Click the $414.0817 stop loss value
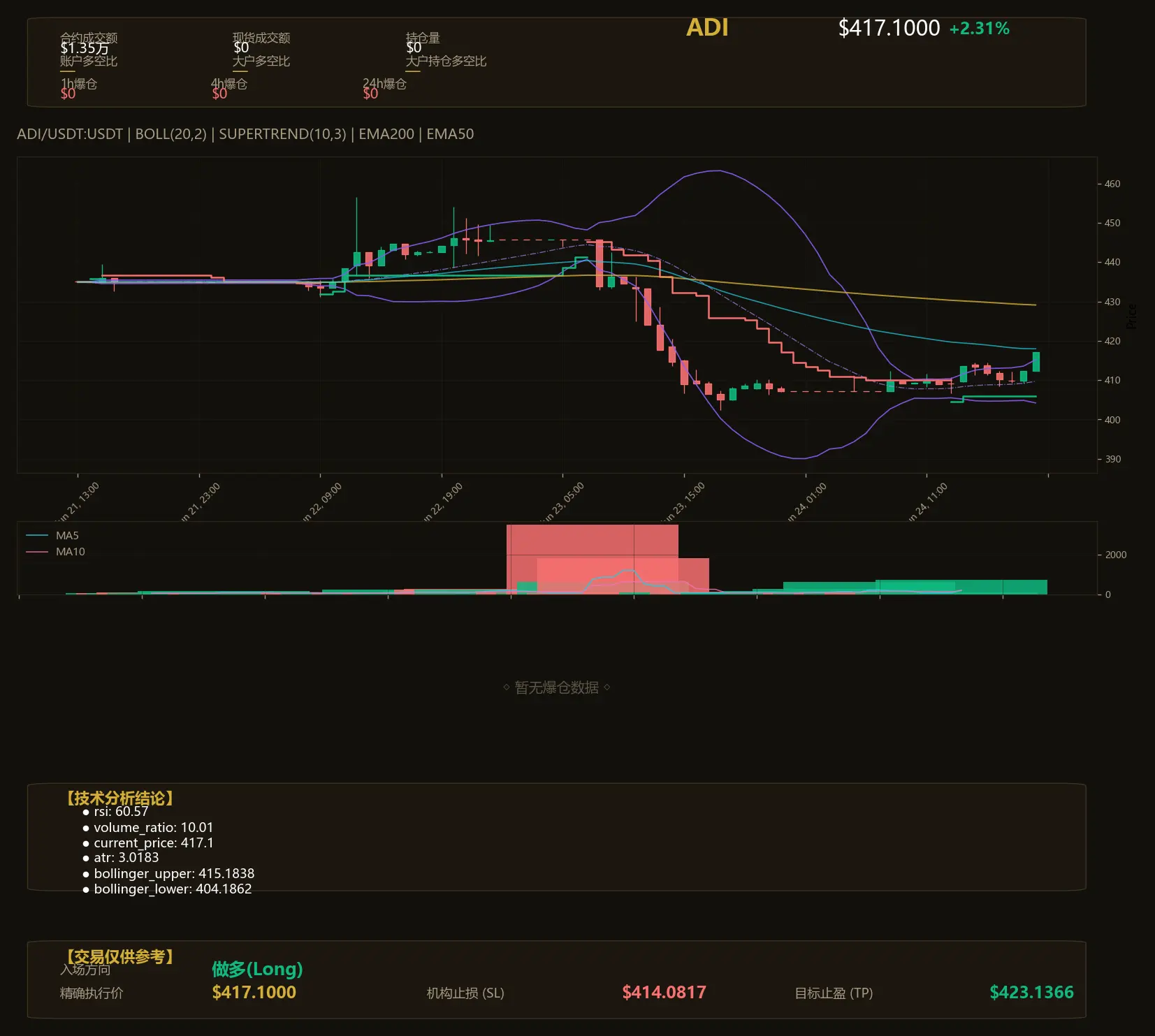Screen dimensions: 1155x1036 664,992
